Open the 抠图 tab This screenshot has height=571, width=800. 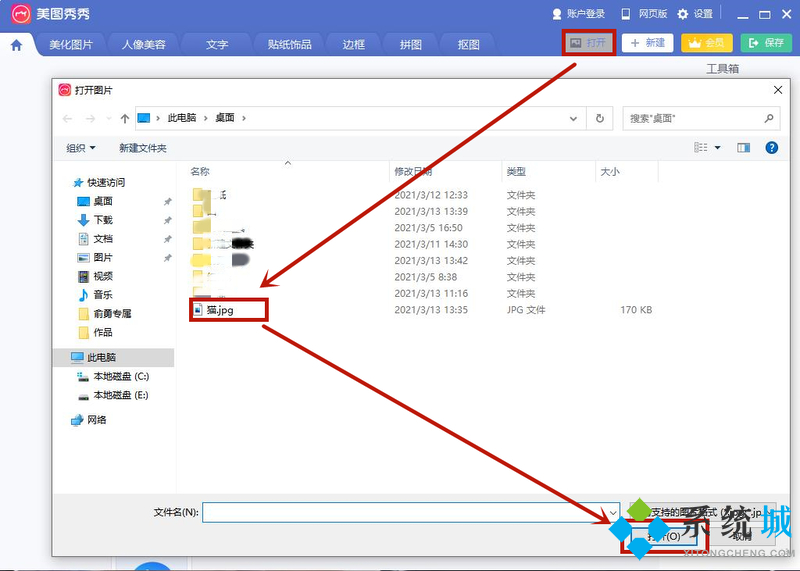pos(468,45)
